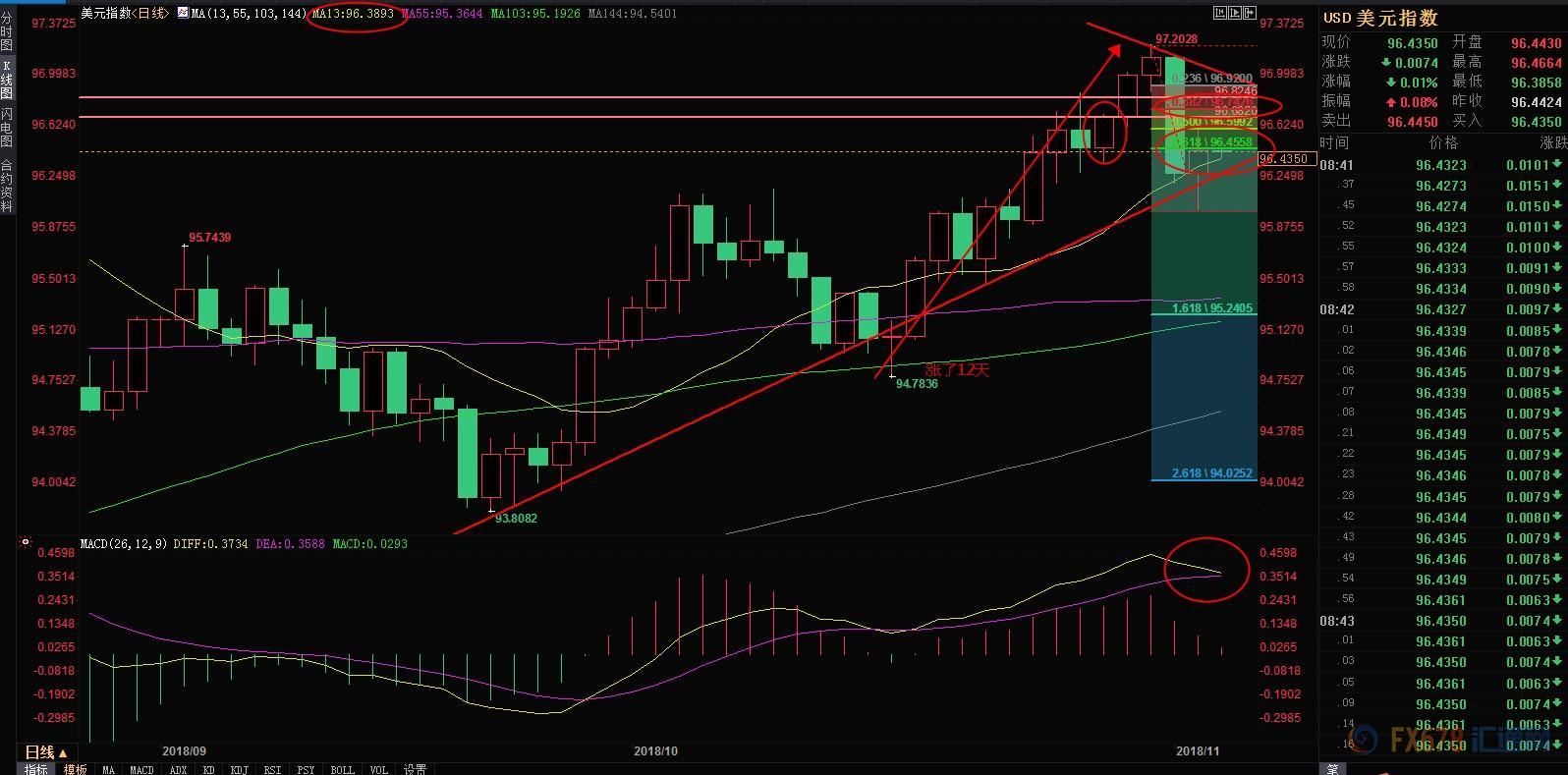
Task: Click the export arrow icon in chart controls
Action: (x=1250, y=14)
